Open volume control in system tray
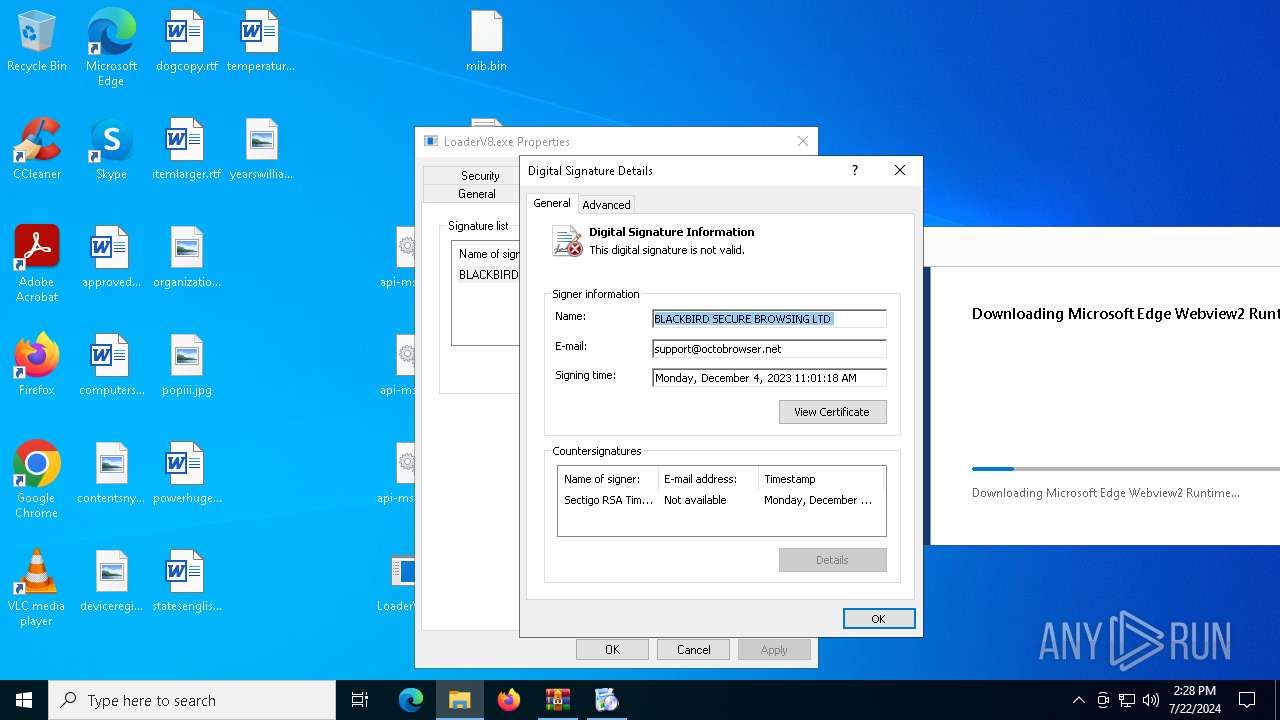 click(x=1151, y=700)
